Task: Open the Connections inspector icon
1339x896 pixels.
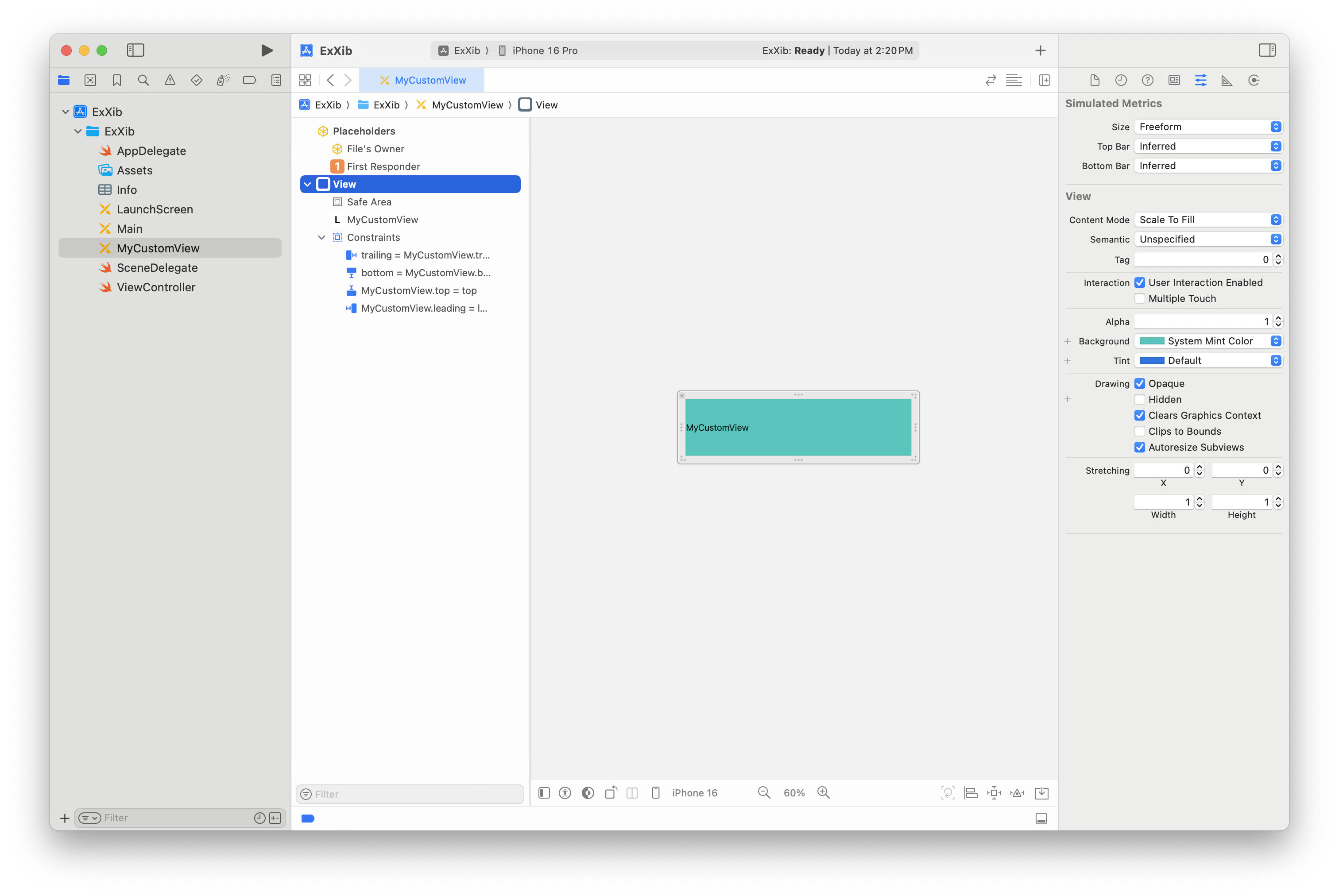Action: tap(1253, 81)
